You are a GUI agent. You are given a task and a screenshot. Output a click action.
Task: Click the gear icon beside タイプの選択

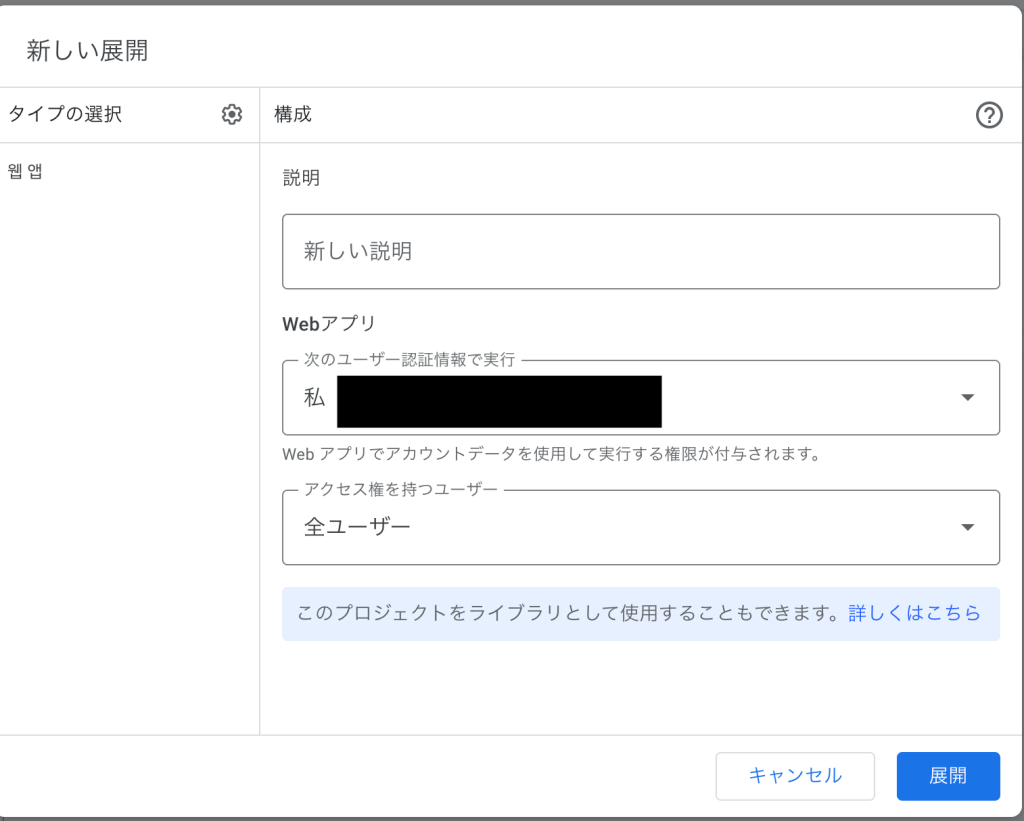click(x=232, y=115)
